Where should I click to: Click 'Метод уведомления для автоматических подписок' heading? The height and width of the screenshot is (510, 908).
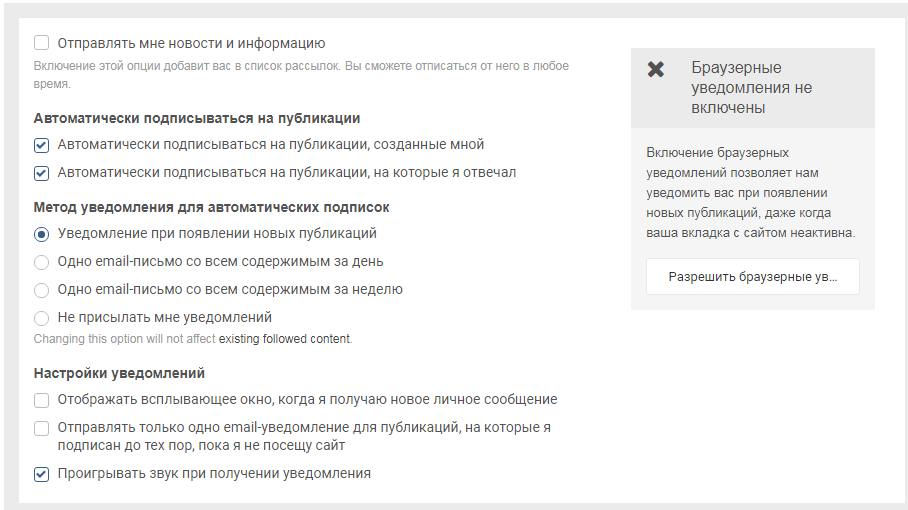pos(211,207)
